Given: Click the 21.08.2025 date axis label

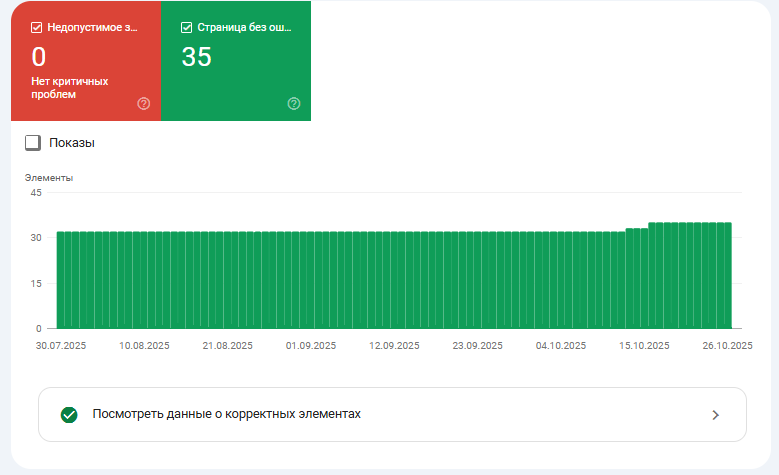Looking at the screenshot, I should point(228,345).
